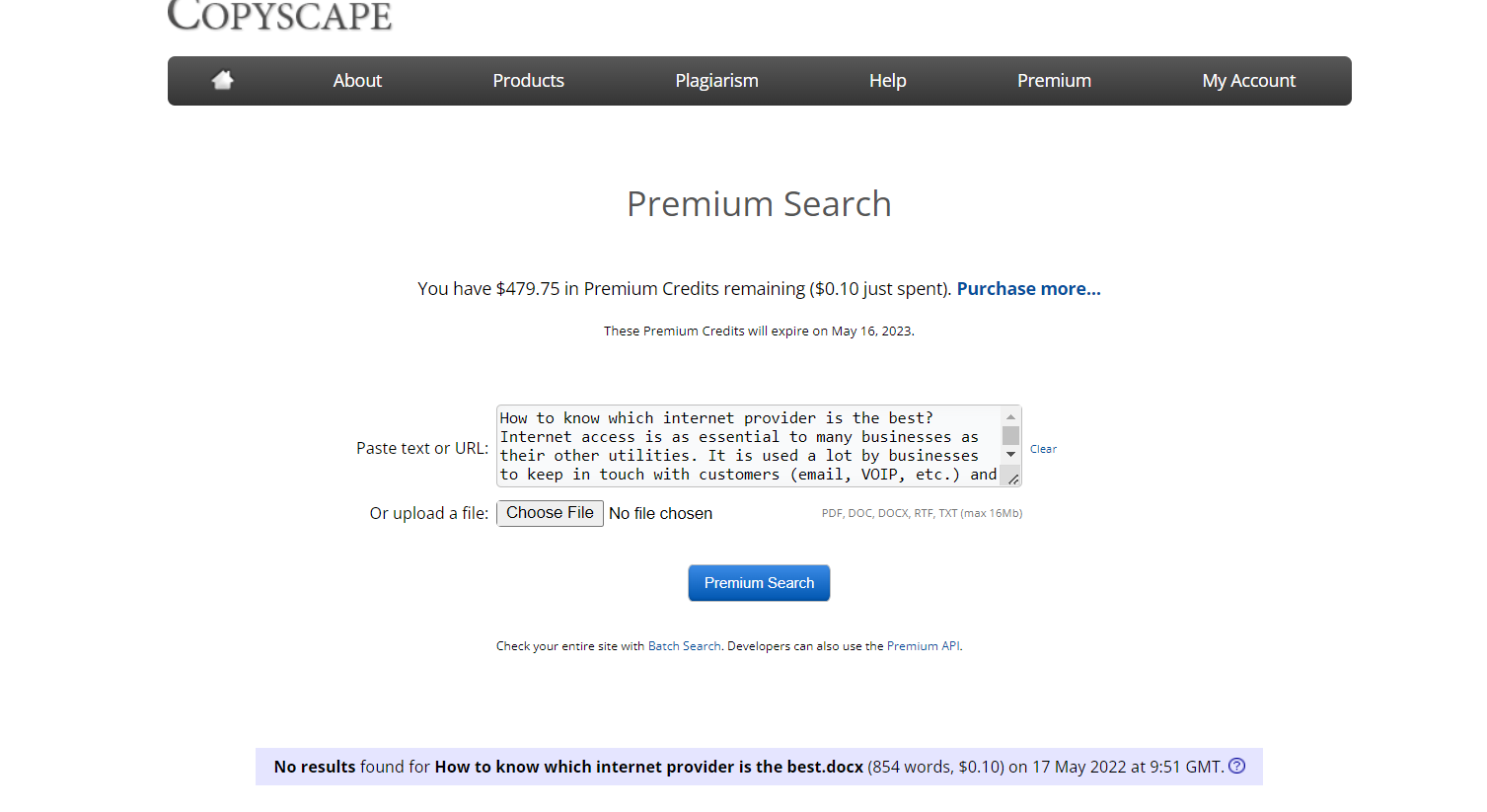Viewport: 1487px width, 812px height.
Task: Open the Batch Search link
Action: (x=684, y=646)
